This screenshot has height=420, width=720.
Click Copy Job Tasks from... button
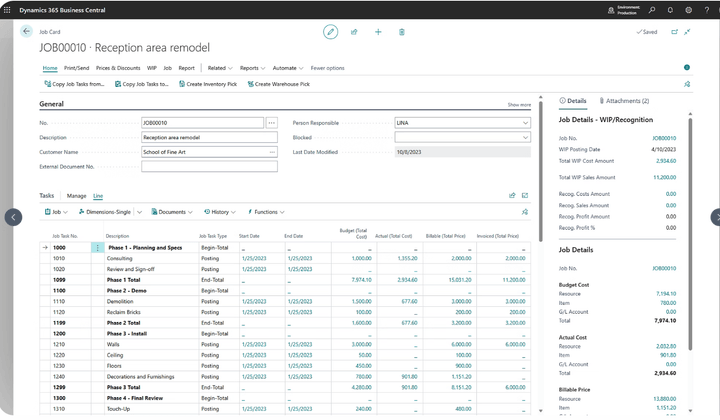[73, 84]
